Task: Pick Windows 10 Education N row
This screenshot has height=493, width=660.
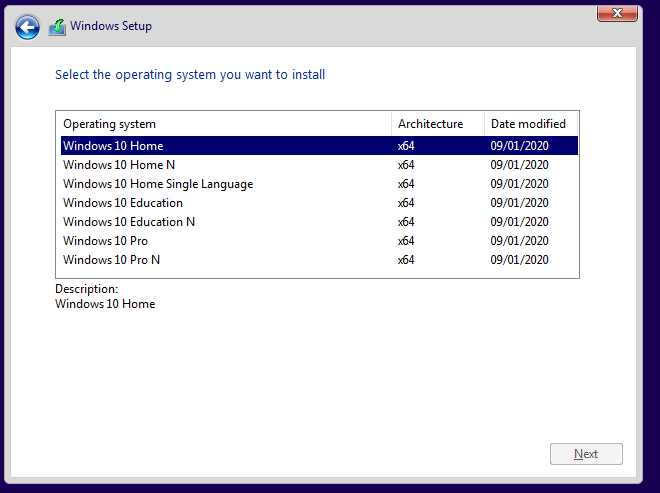Action: coord(319,221)
